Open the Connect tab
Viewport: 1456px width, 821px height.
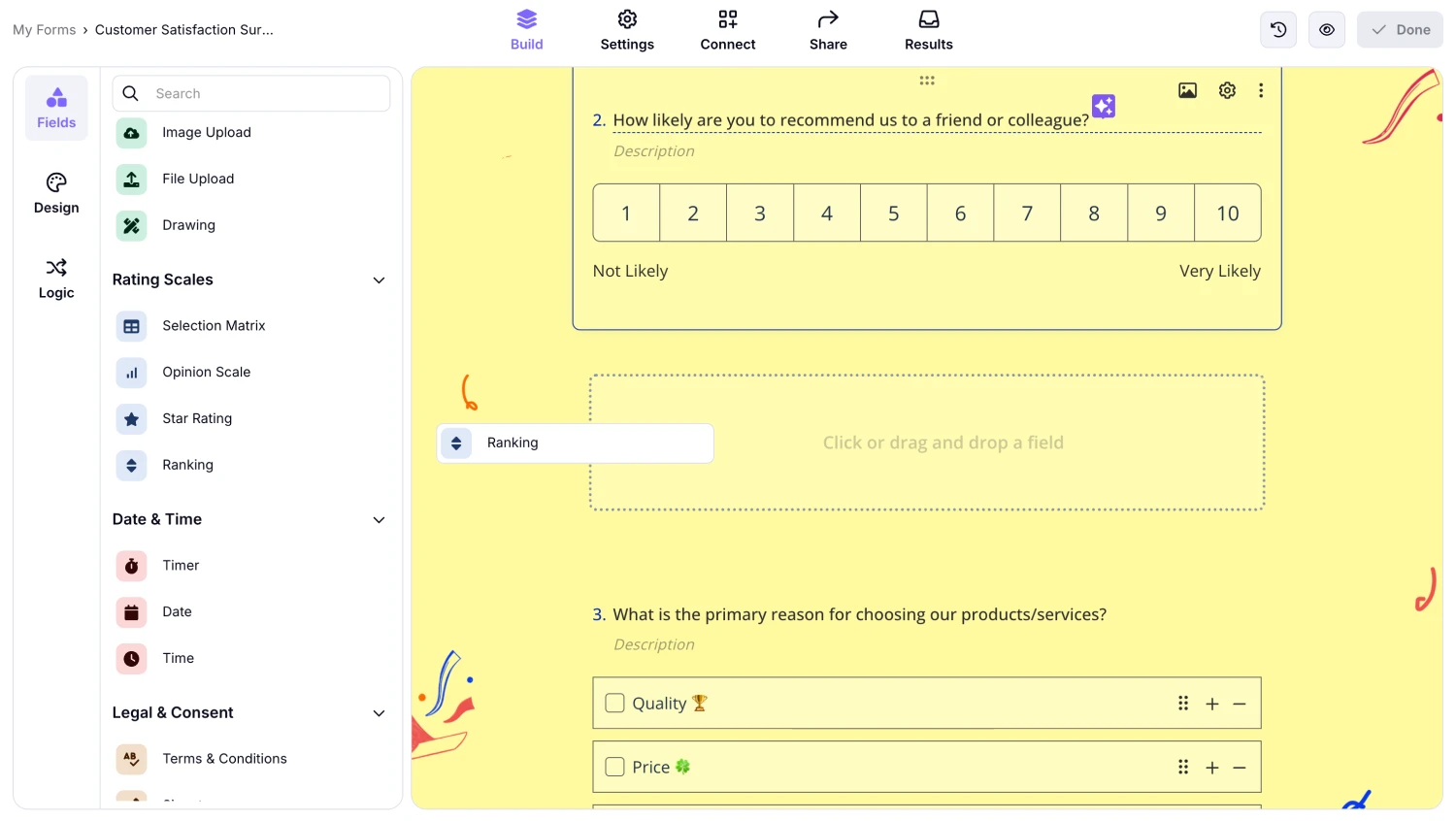pyautogui.click(x=727, y=29)
